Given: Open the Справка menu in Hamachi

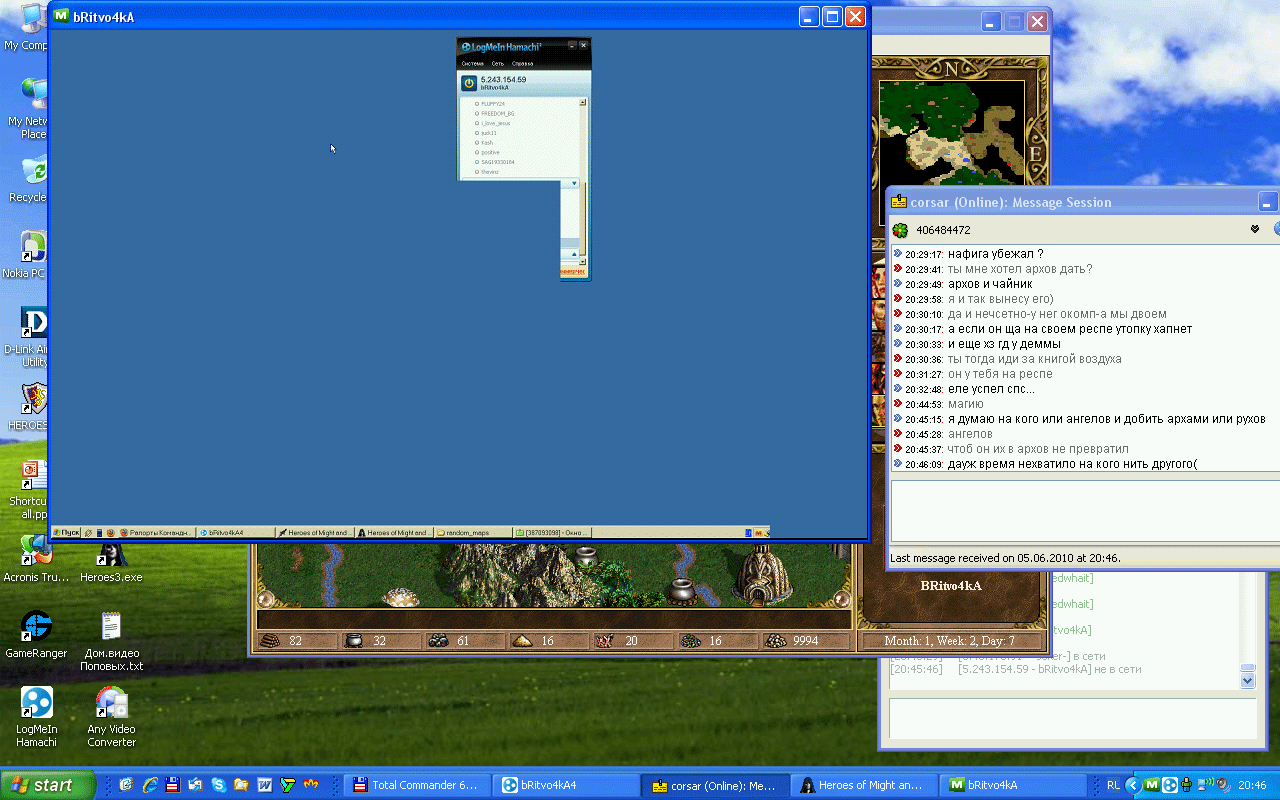Looking at the screenshot, I should click(522, 64).
